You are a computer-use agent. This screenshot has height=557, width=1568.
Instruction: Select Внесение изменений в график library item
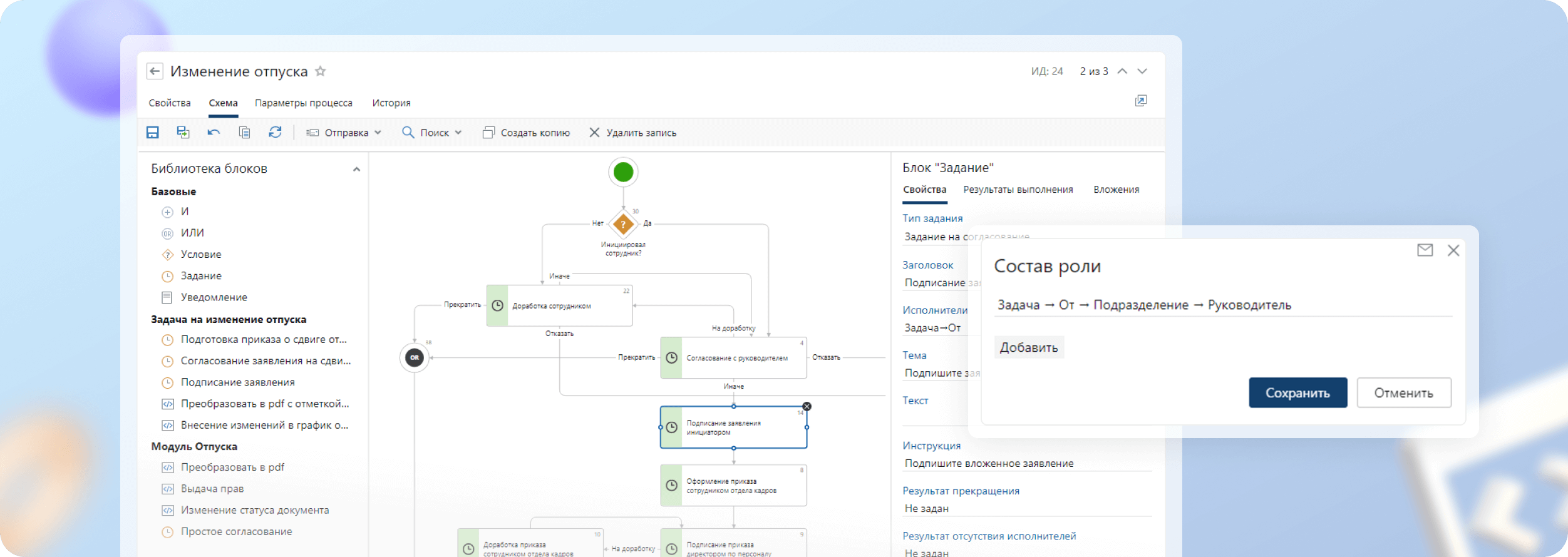point(255,425)
